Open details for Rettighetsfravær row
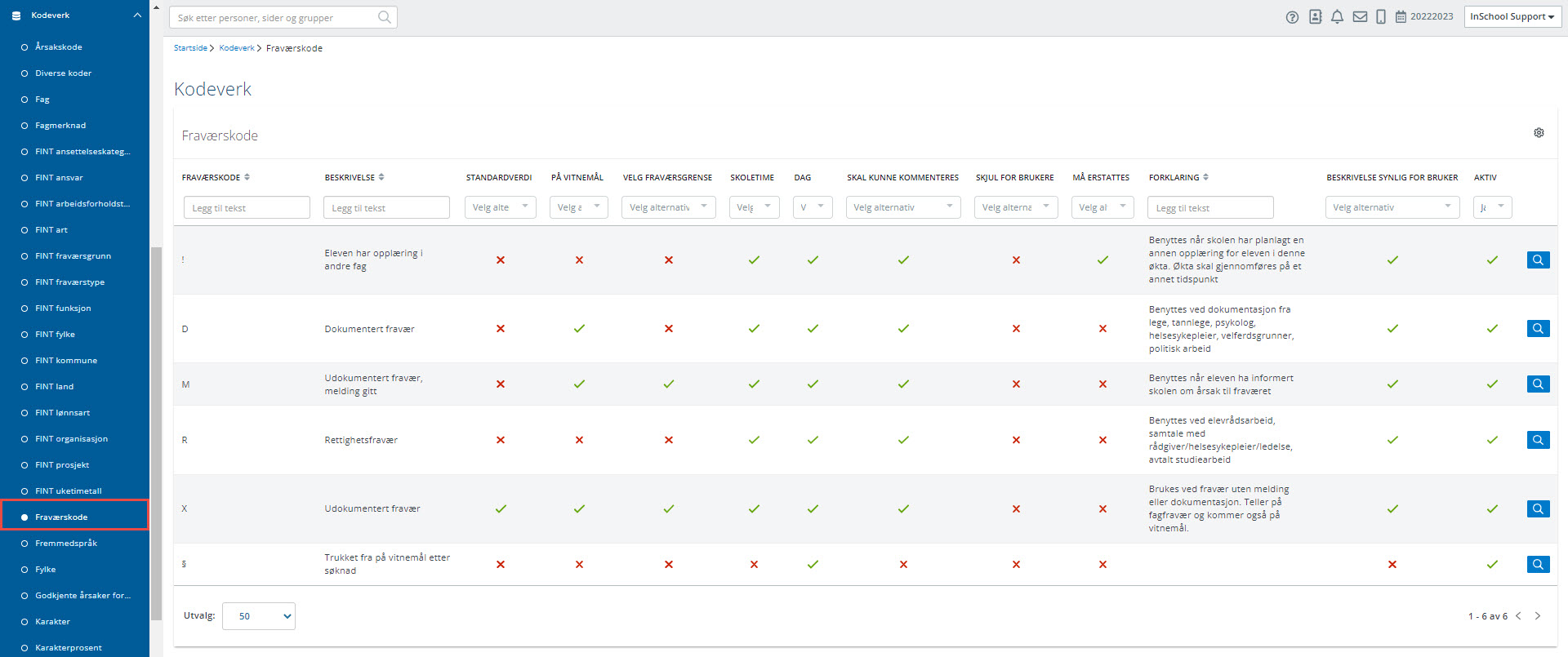 [x=1538, y=440]
